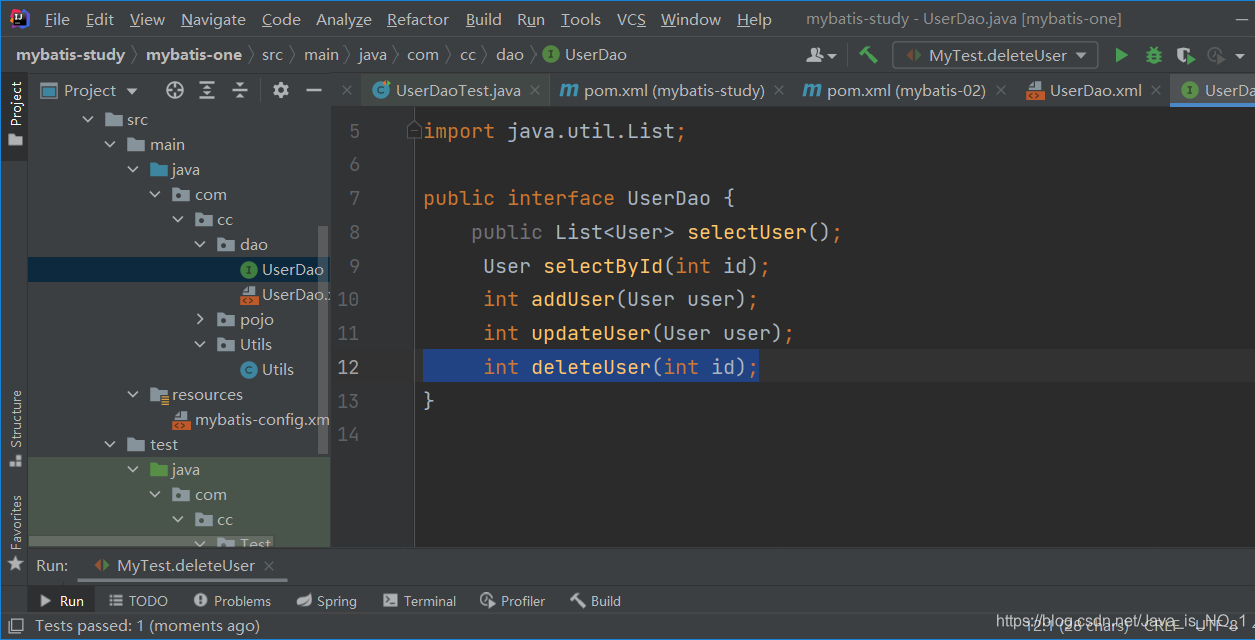This screenshot has height=640, width=1255.
Task: Open the Problems tool window
Action: (x=232, y=601)
